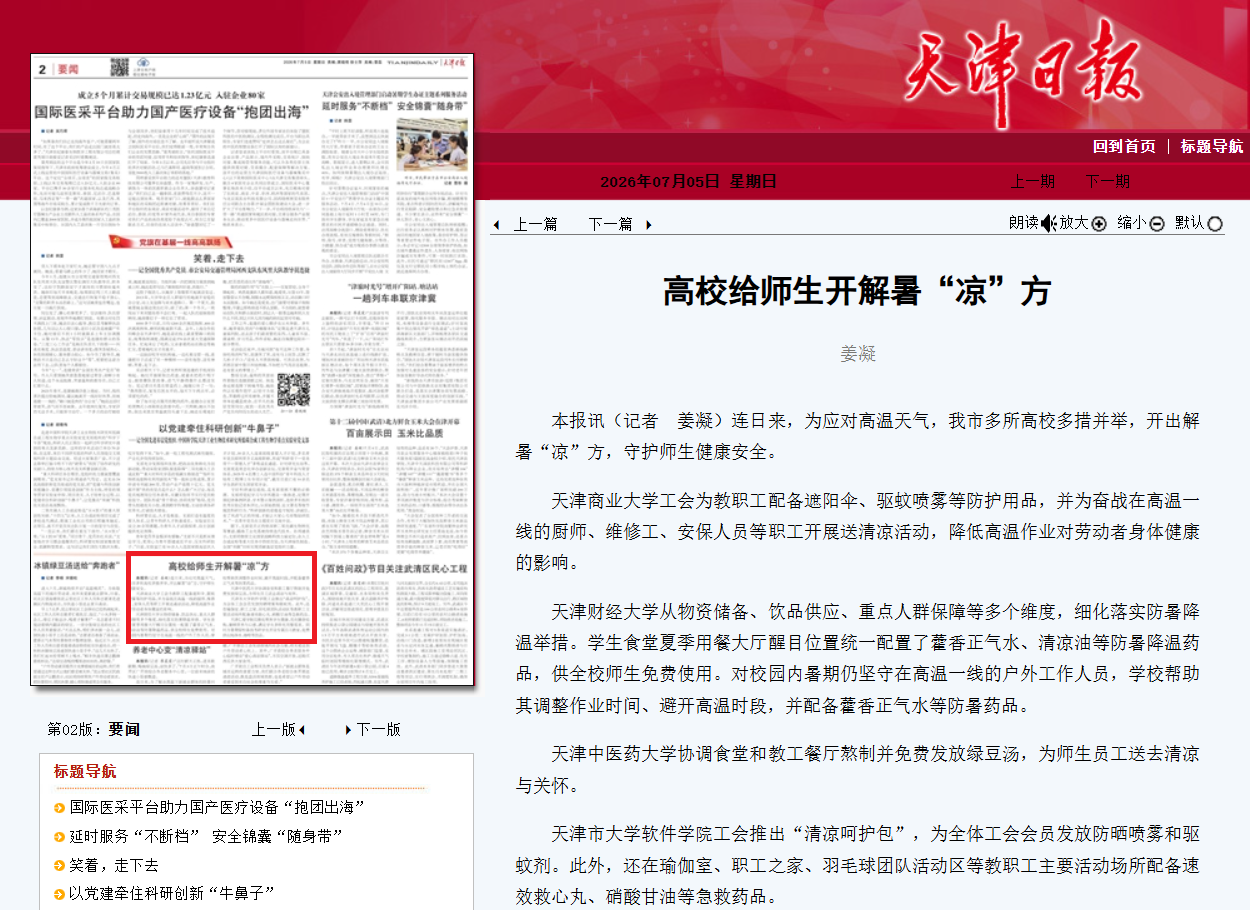Viewport: 1250px width, 910px height.
Task: Click the 标题导航 heading above the title list
Action: pos(85,771)
